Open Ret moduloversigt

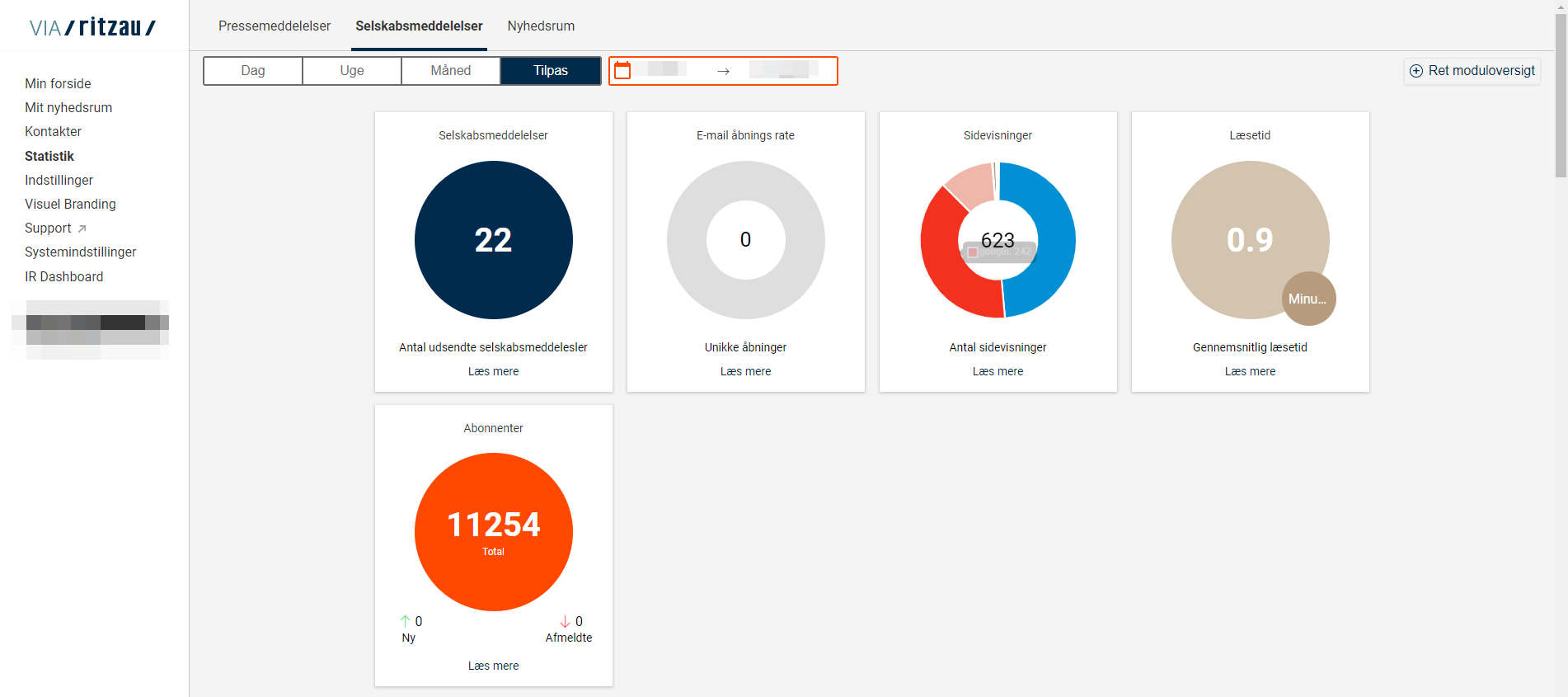tap(1472, 71)
